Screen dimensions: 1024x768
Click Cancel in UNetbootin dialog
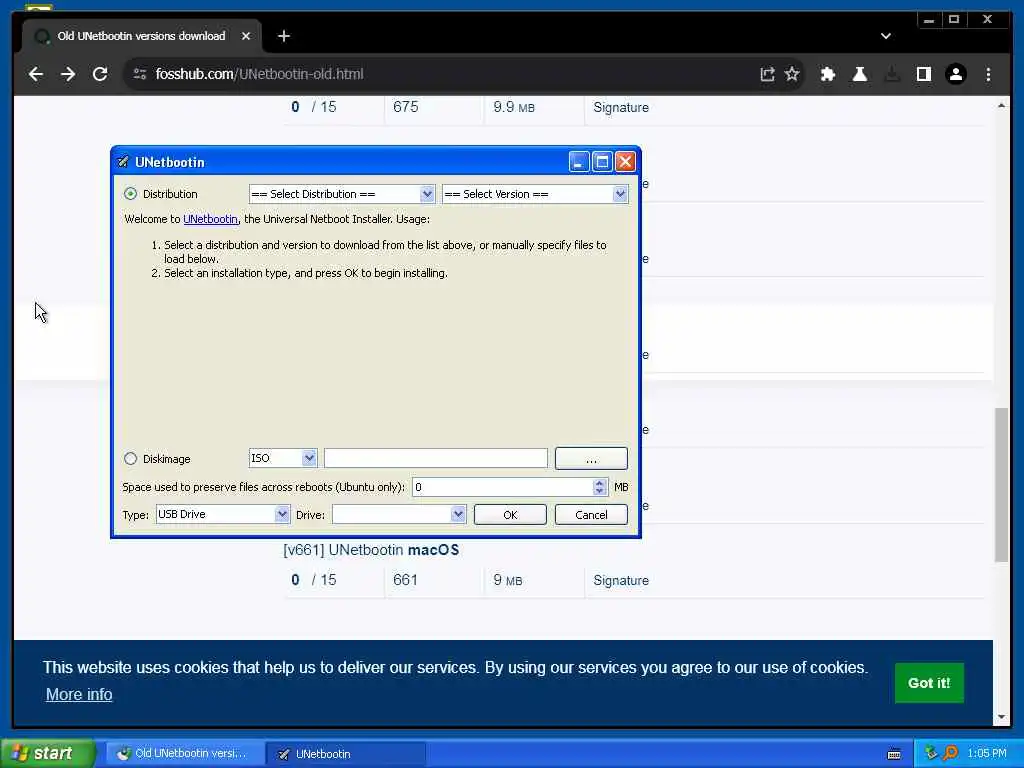coord(591,515)
